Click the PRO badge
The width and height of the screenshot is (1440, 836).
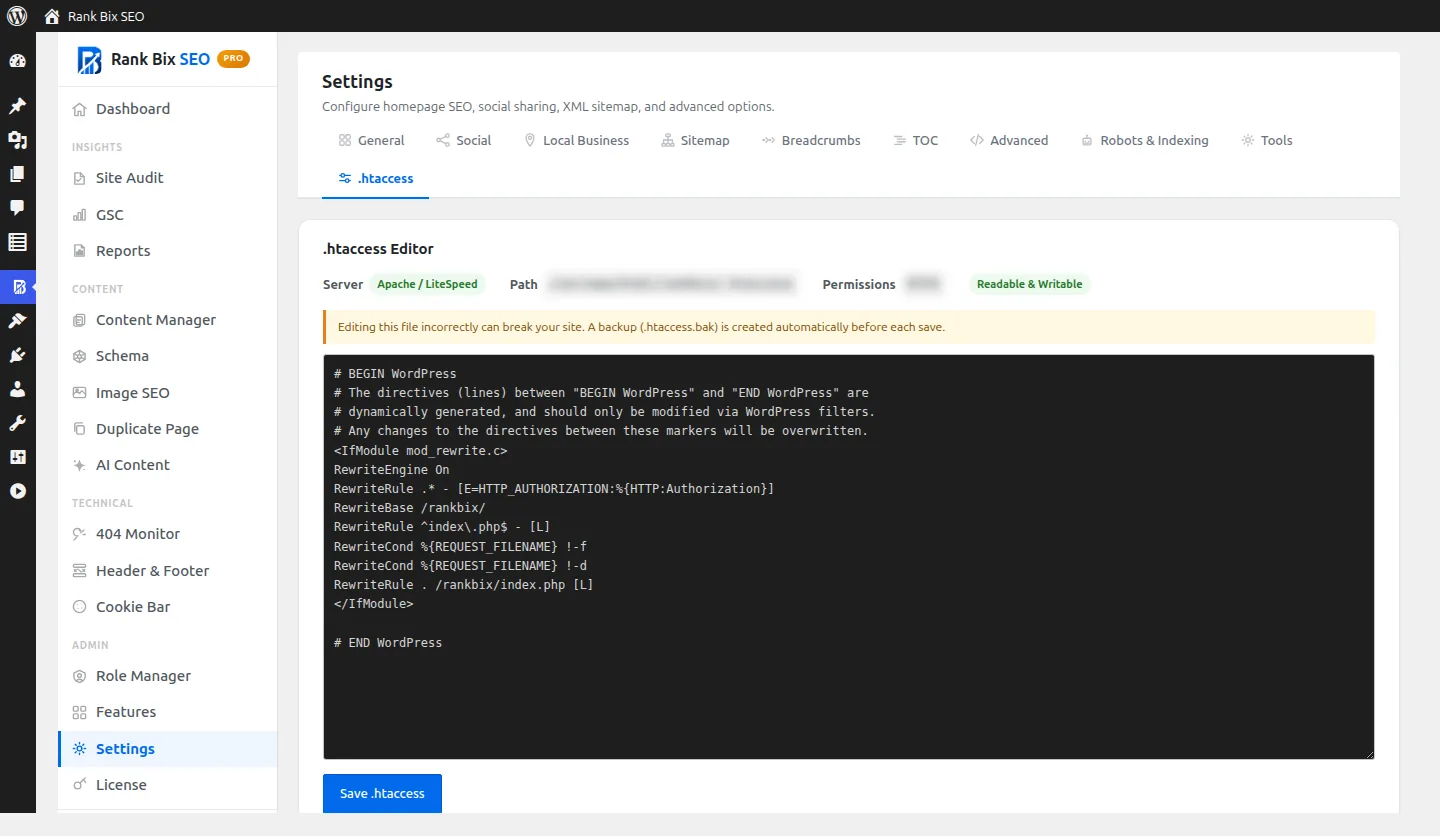click(x=233, y=59)
